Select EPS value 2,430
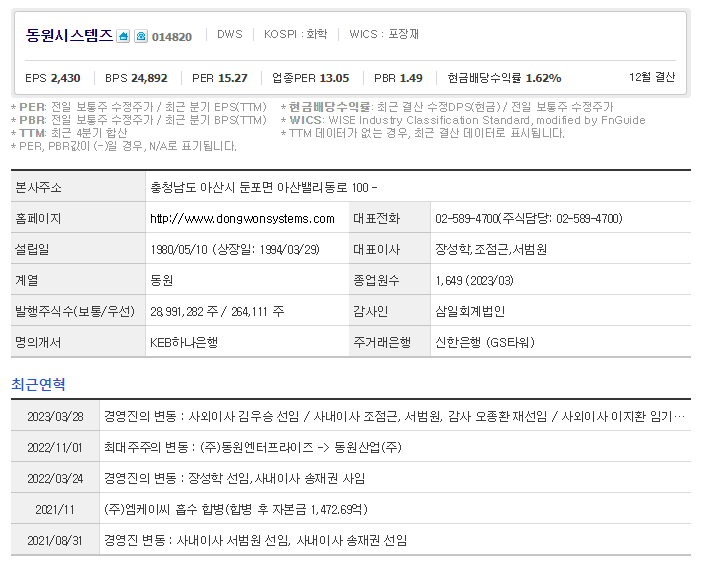 (65, 78)
